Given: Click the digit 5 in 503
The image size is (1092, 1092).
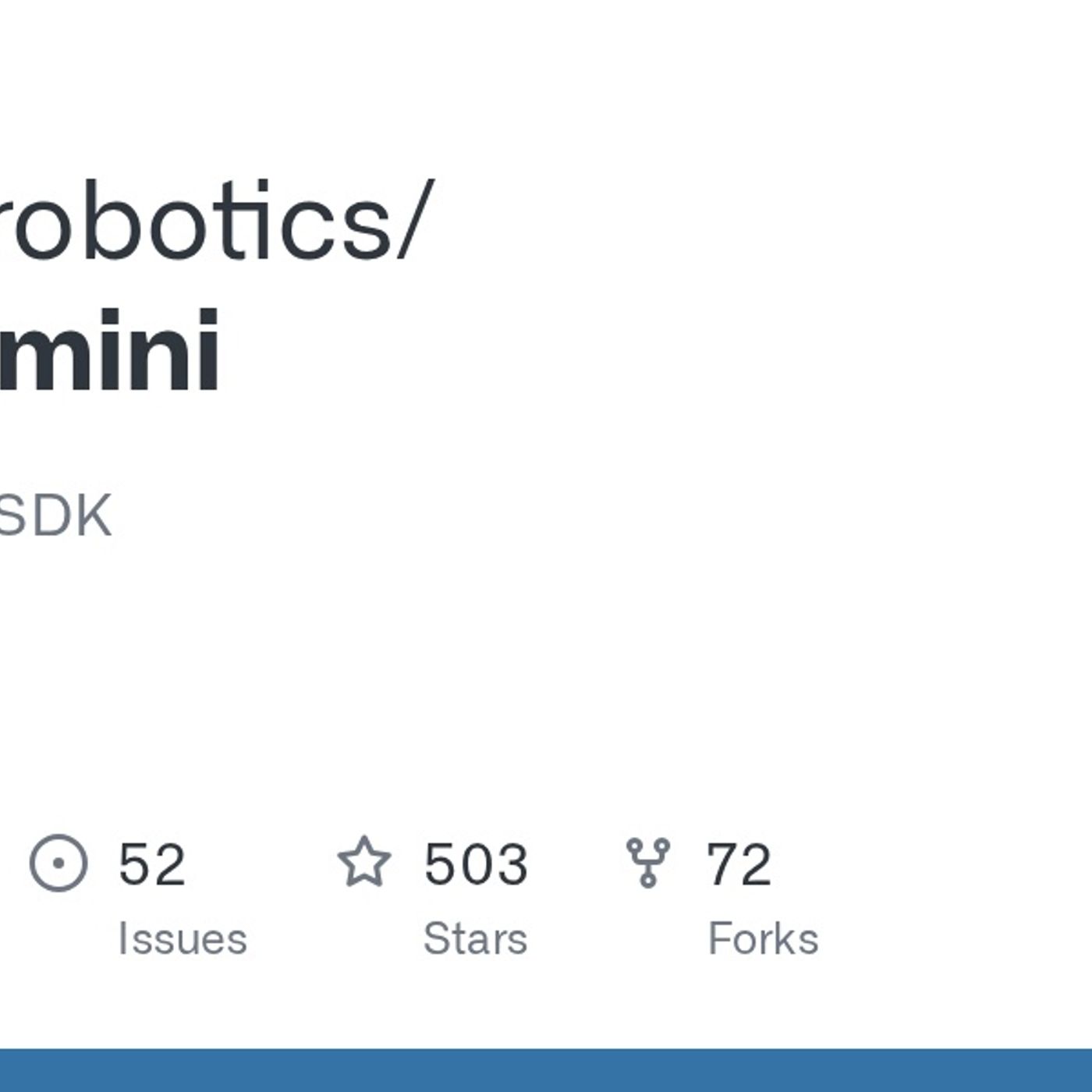Looking at the screenshot, I should point(440,864).
